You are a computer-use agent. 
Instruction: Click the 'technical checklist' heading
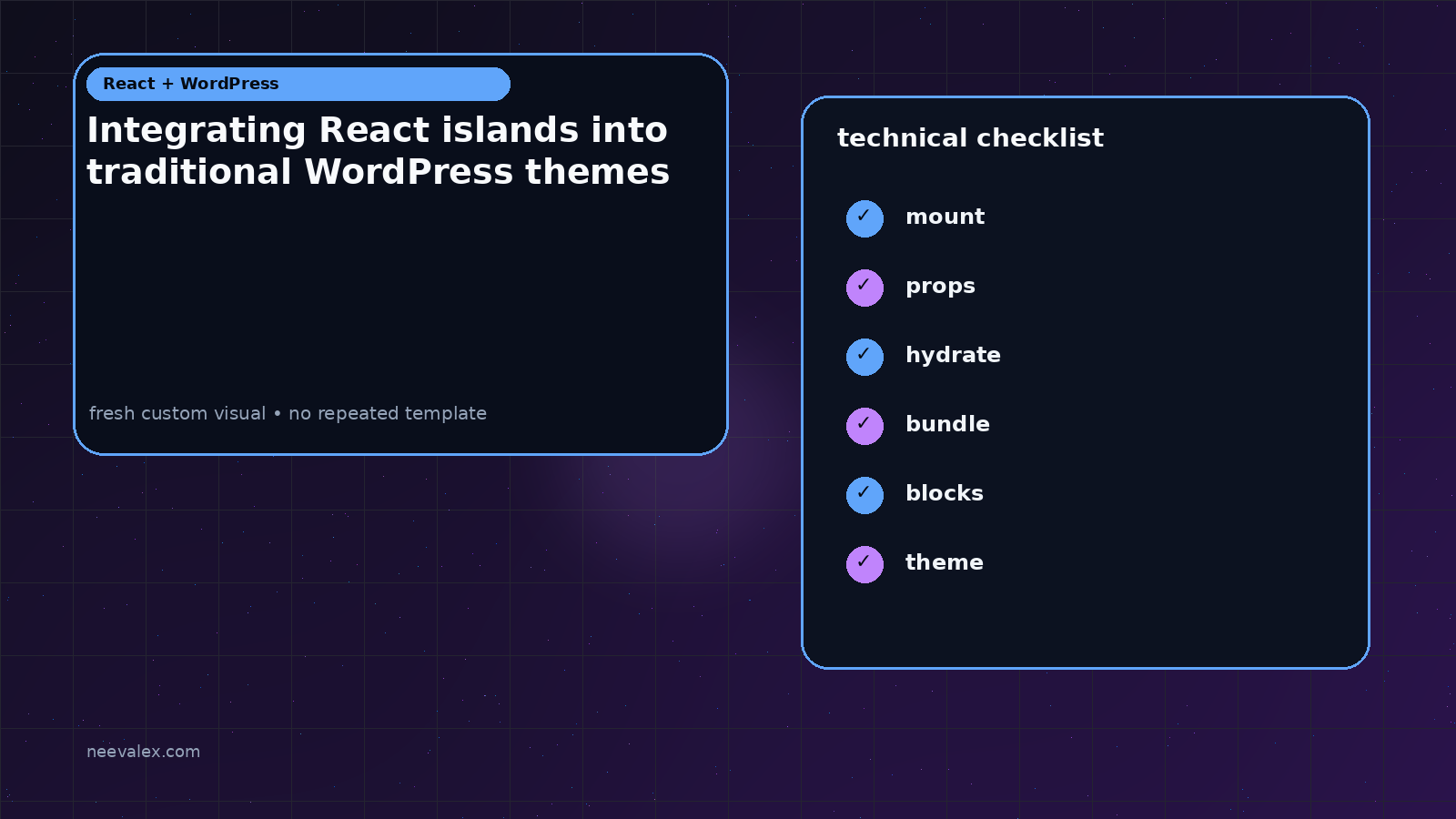pos(970,137)
